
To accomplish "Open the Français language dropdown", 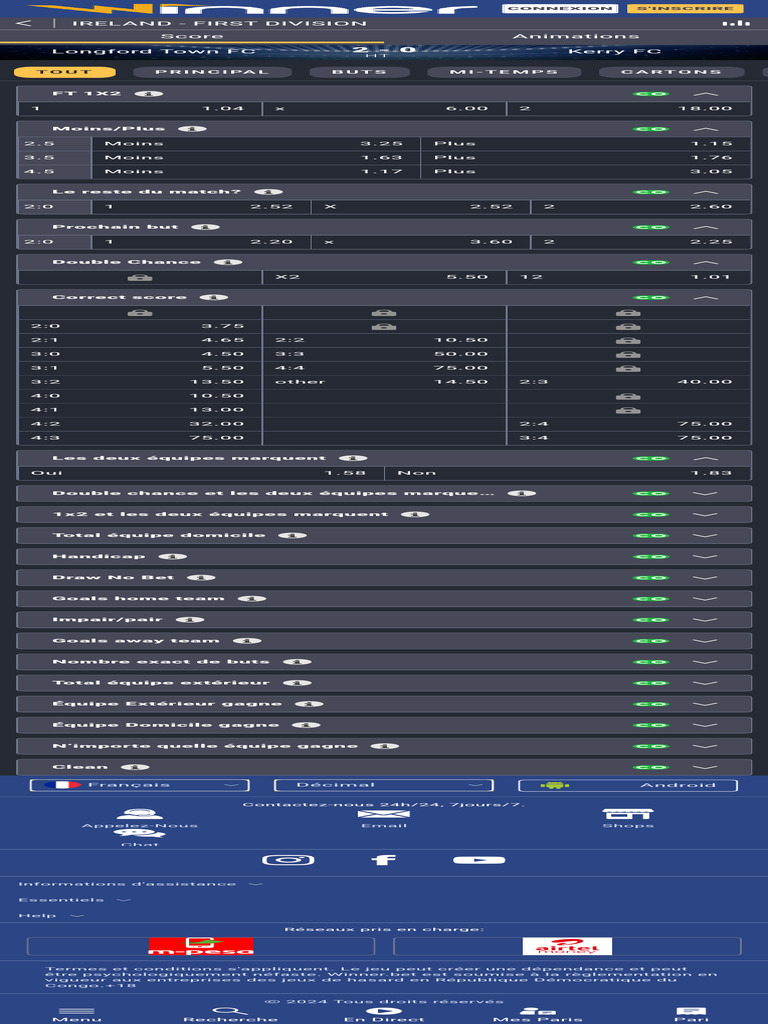I will point(140,785).
